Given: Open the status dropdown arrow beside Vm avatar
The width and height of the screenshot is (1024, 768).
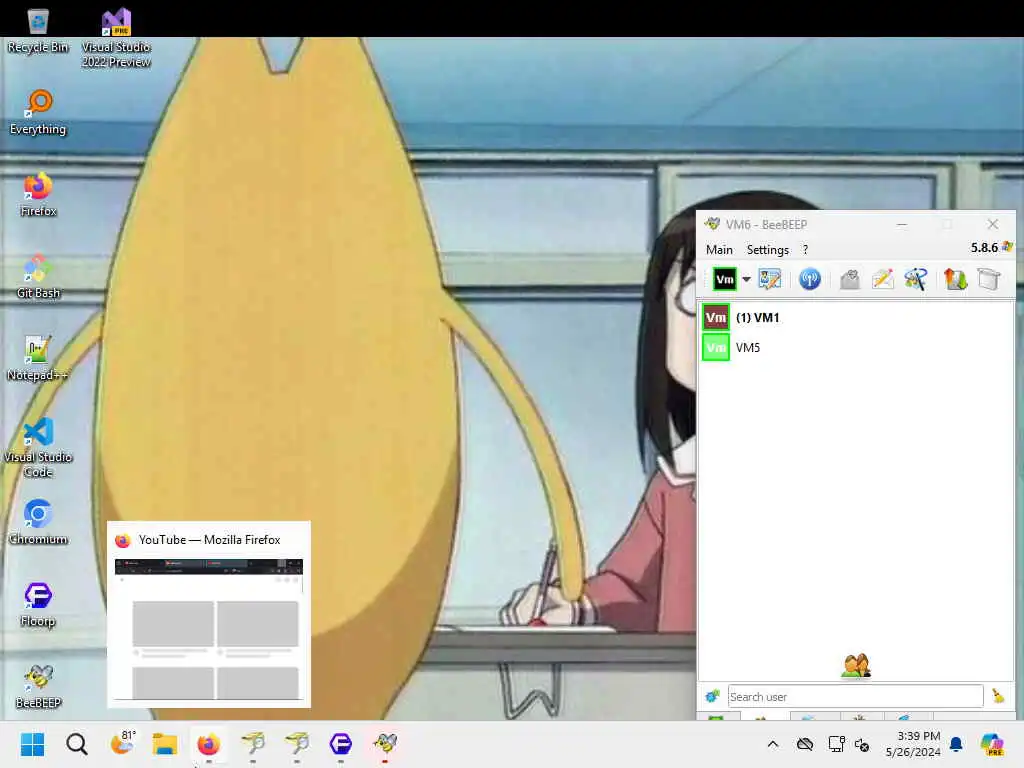Looking at the screenshot, I should pos(746,280).
